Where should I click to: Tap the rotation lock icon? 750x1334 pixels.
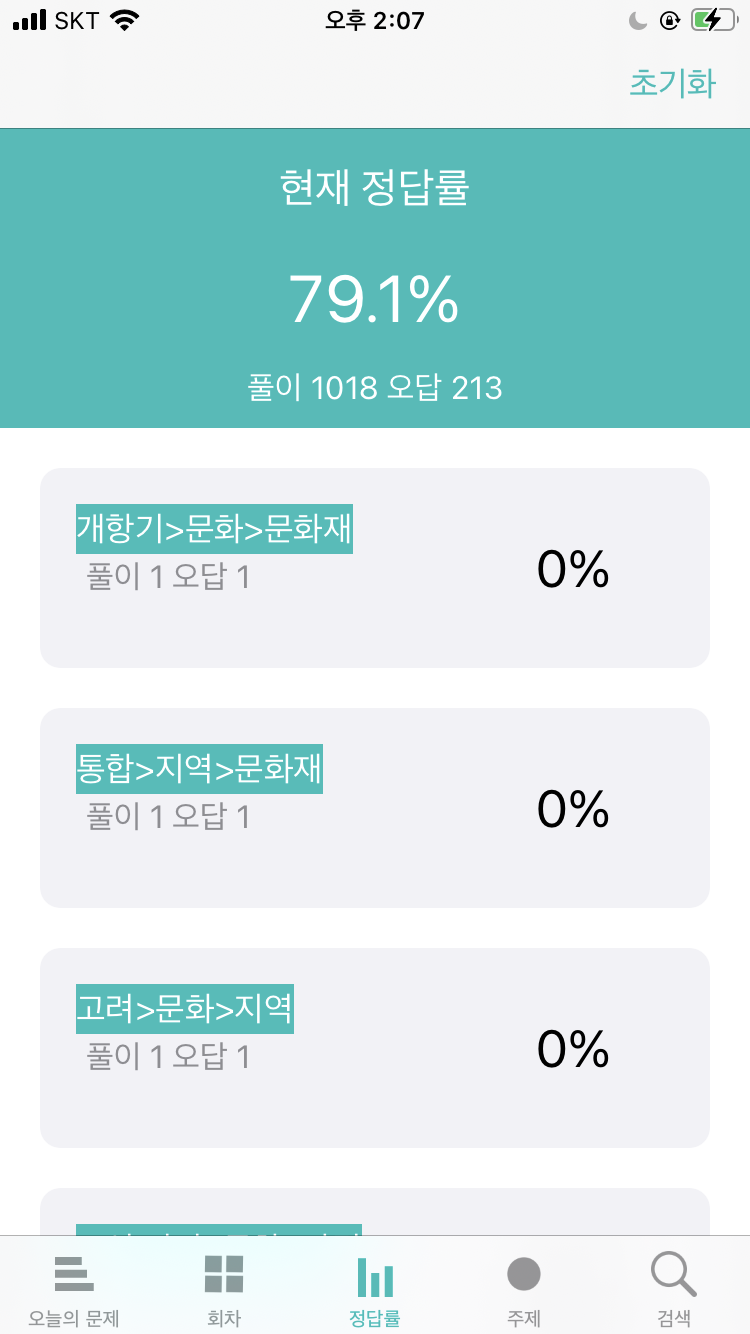click(x=670, y=19)
